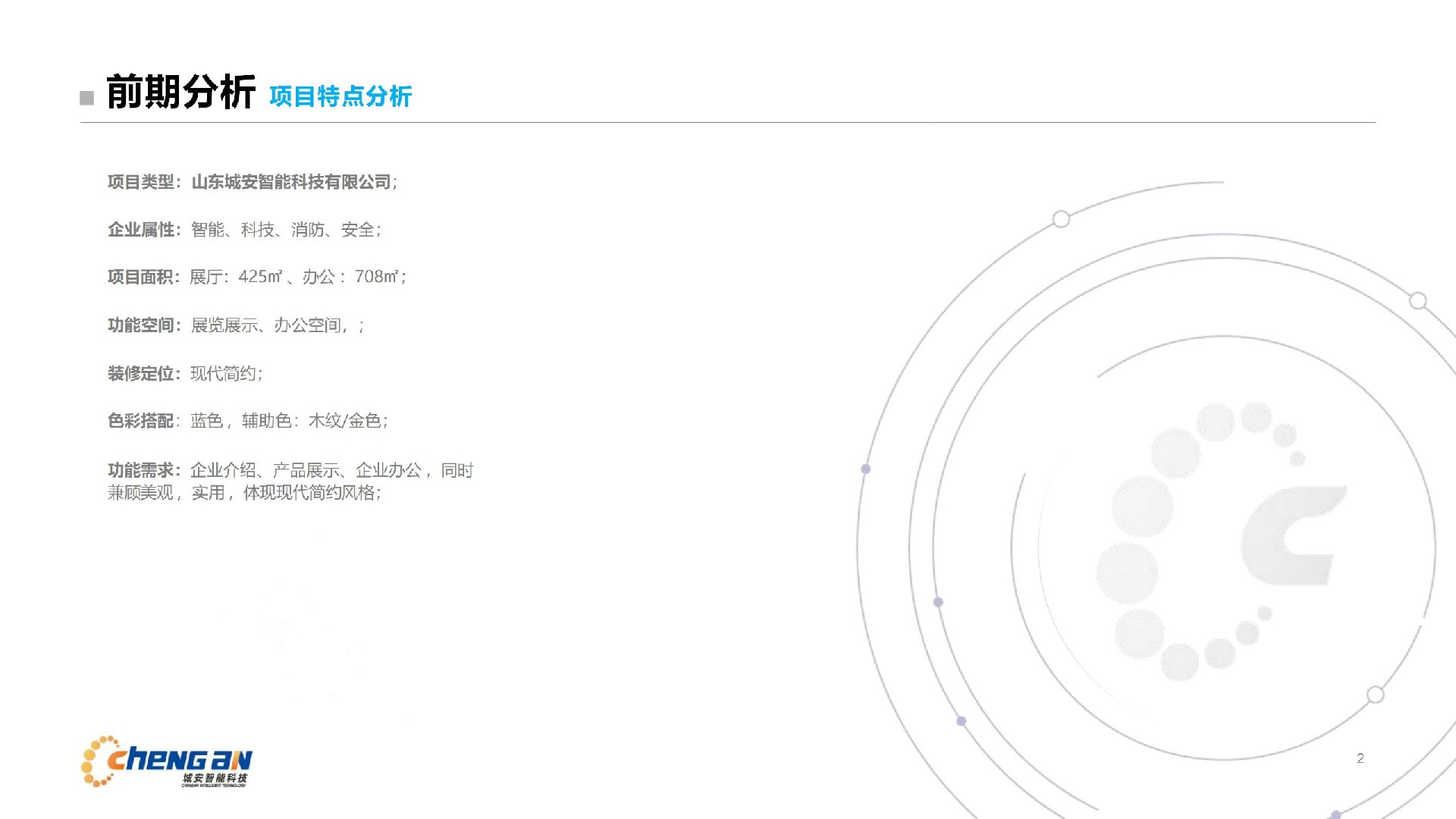This screenshot has height=819, width=1456.
Task: Click the purple dot on the left of the outer arc
Action: click(x=865, y=469)
